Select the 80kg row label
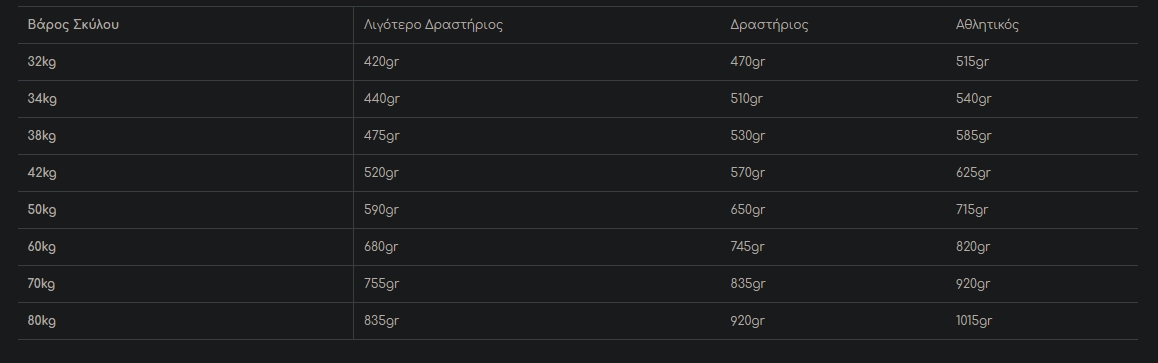The image size is (1158, 363). [x=41, y=320]
